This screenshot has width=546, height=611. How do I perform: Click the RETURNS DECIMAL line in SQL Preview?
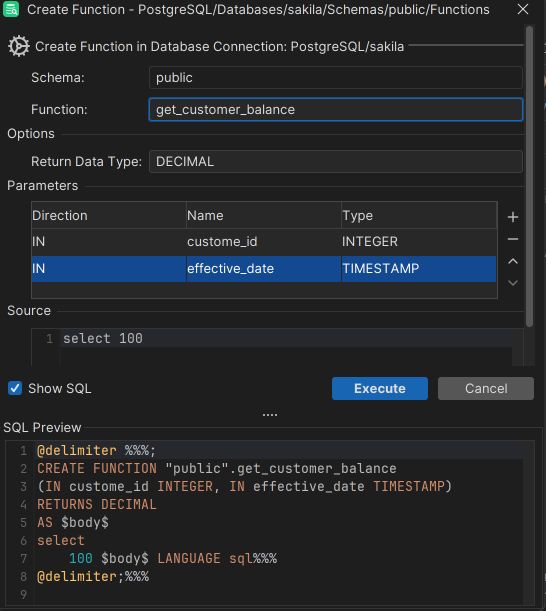coord(97,504)
